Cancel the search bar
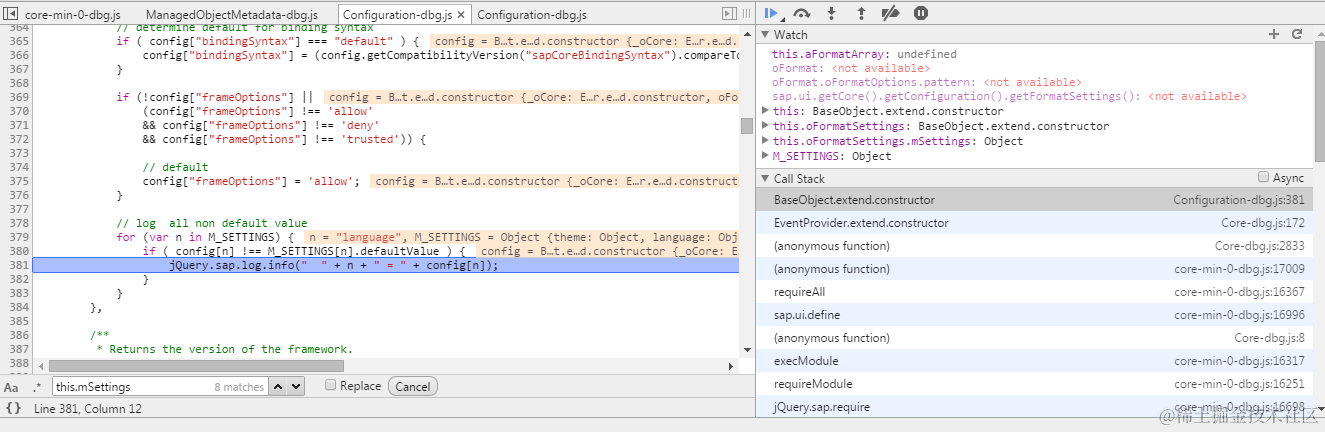The image size is (1325, 432). pos(412,386)
